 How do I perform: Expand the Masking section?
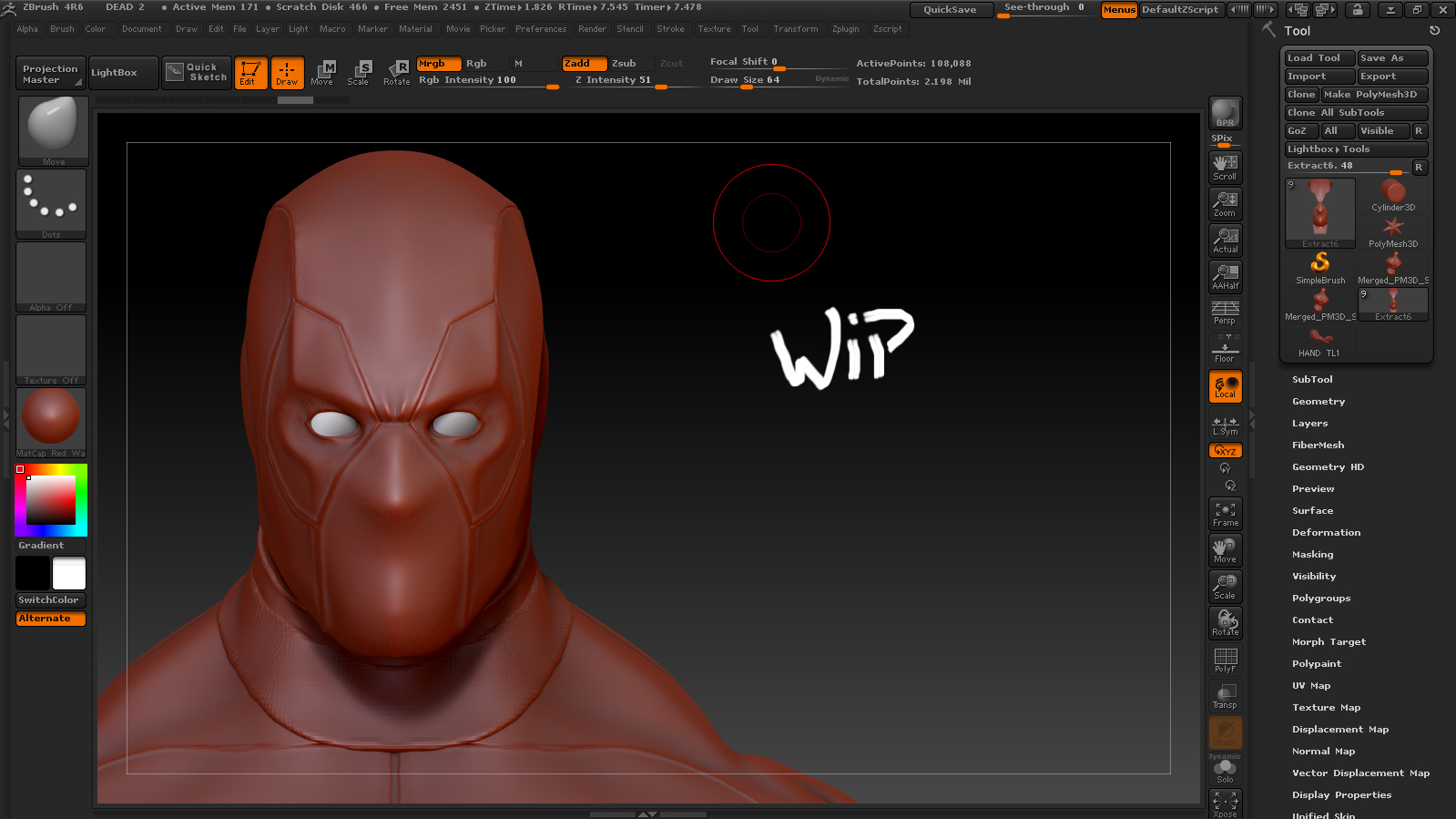click(1312, 555)
